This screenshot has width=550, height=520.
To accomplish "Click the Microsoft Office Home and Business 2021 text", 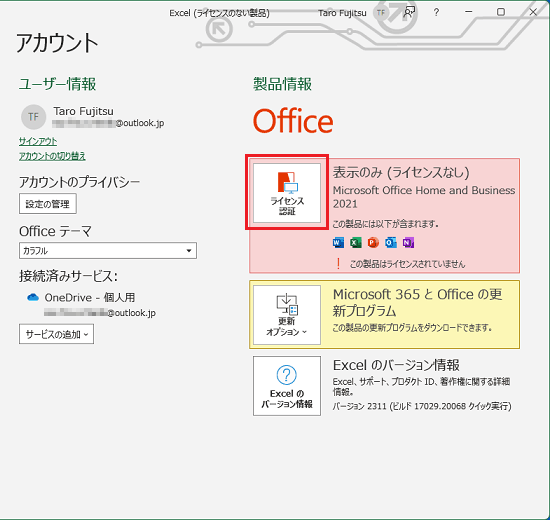I will (x=424, y=197).
